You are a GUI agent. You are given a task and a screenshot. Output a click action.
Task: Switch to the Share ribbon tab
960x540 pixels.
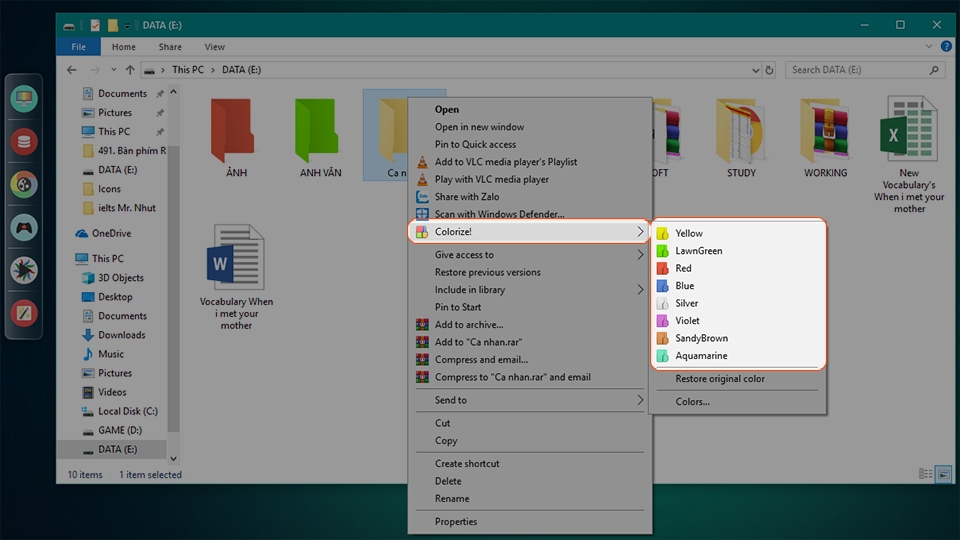[x=170, y=47]
